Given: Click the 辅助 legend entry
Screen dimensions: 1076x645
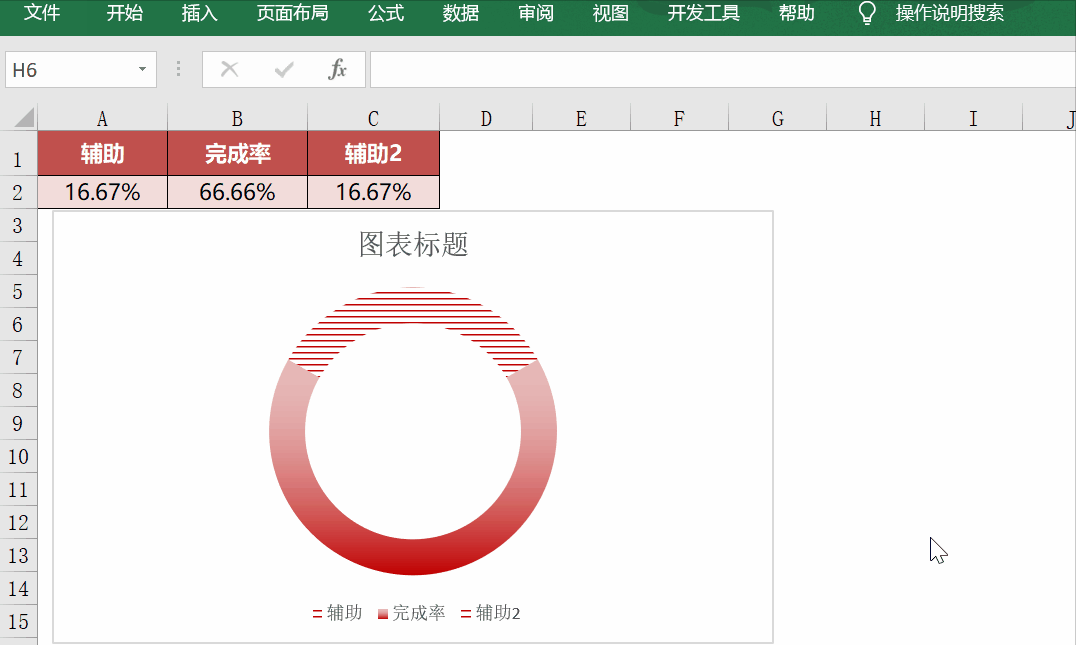Looking at the screenshot, I should click(337, 613).
